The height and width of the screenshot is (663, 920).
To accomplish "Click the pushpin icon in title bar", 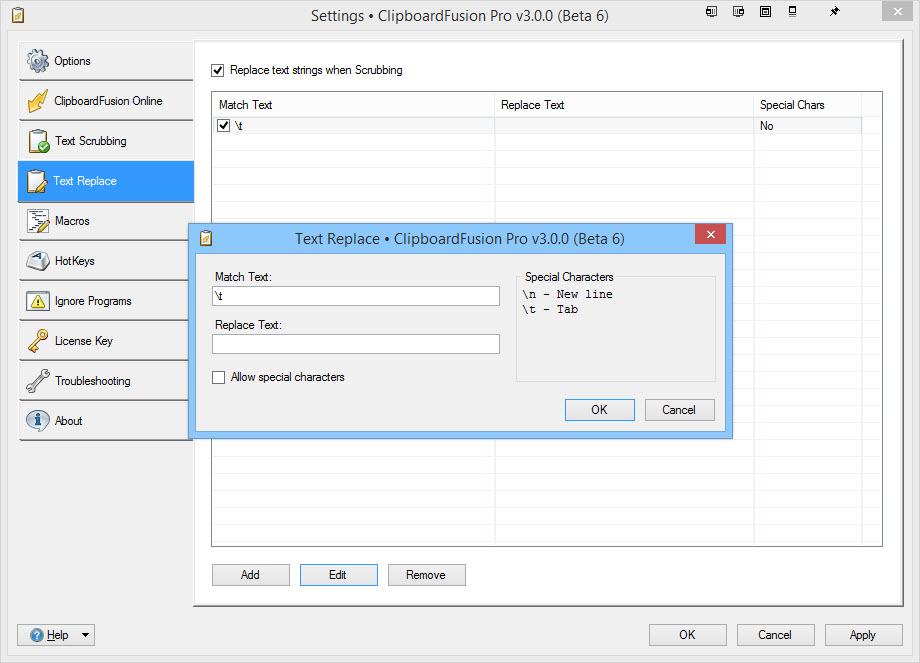I will (x=834, y=12).
